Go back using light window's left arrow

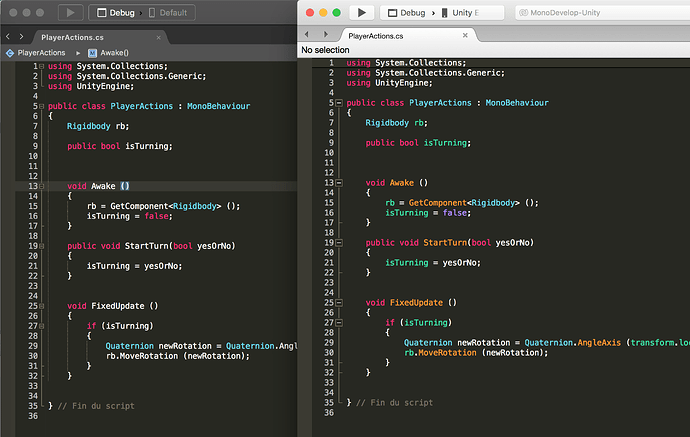[x=307, y=34]
